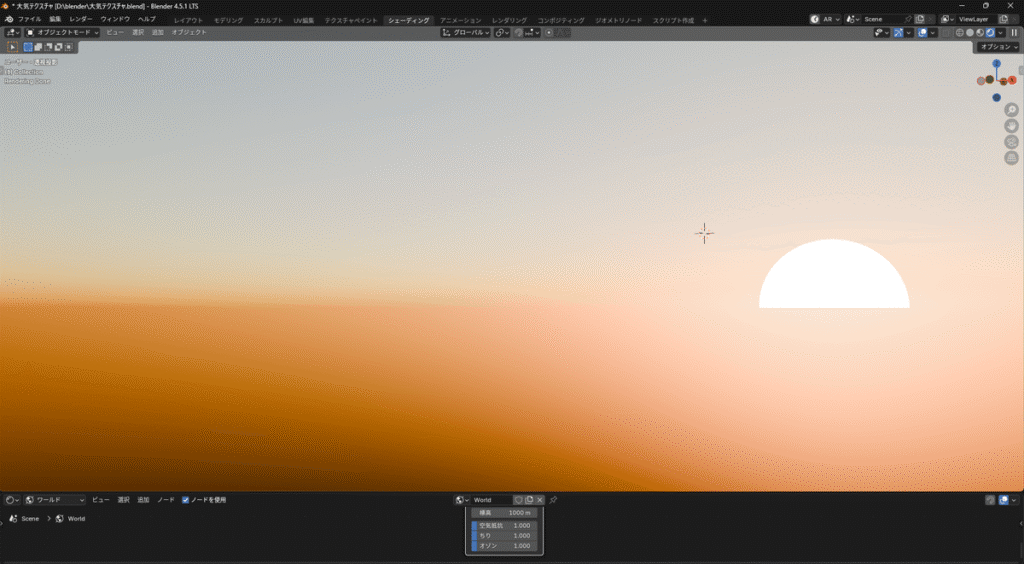The height and width of the screenshot is (564, 1024).
Task: Pause the viewport render preview
Action: (x=1014, y=33)
